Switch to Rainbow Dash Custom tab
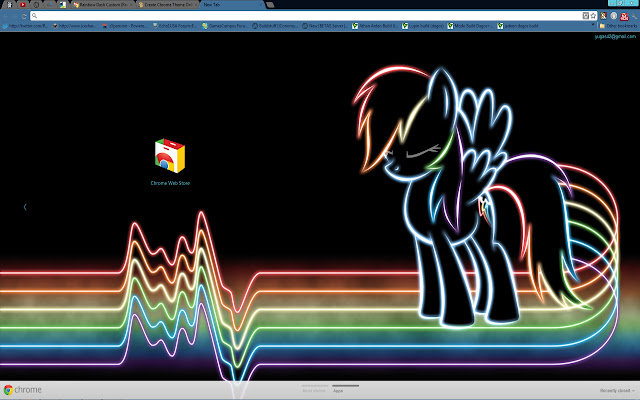The height and width of the screenshot is (400, 640). tap(101, 5)
